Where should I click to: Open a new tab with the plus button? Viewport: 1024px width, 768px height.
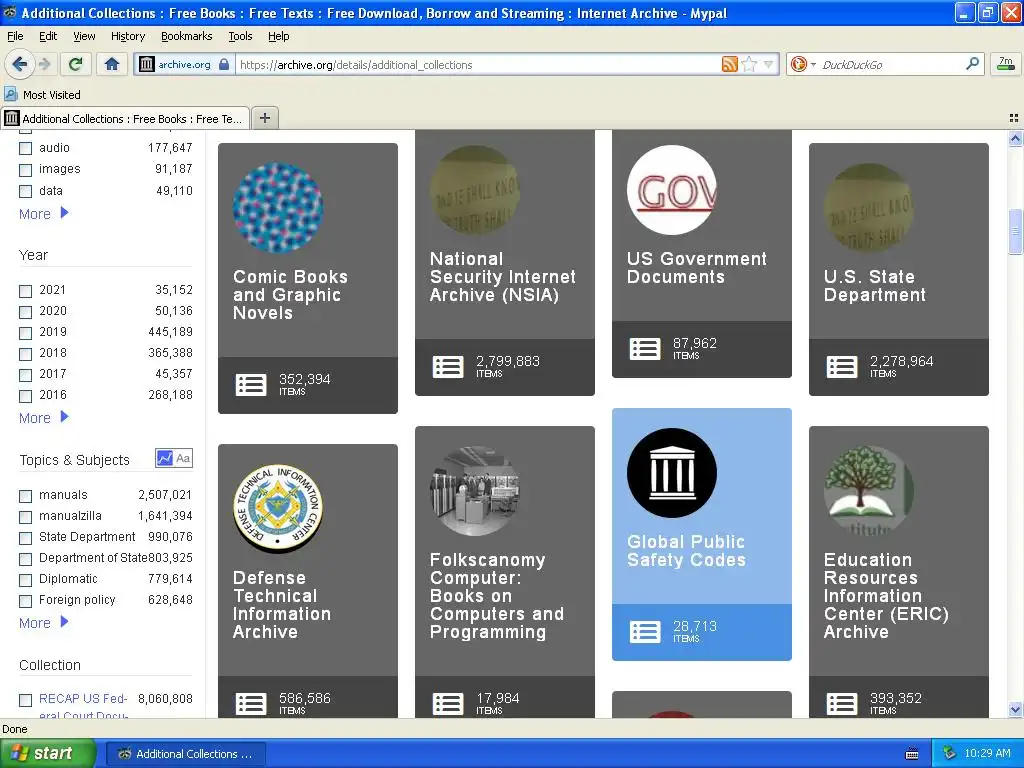[264, 118]
